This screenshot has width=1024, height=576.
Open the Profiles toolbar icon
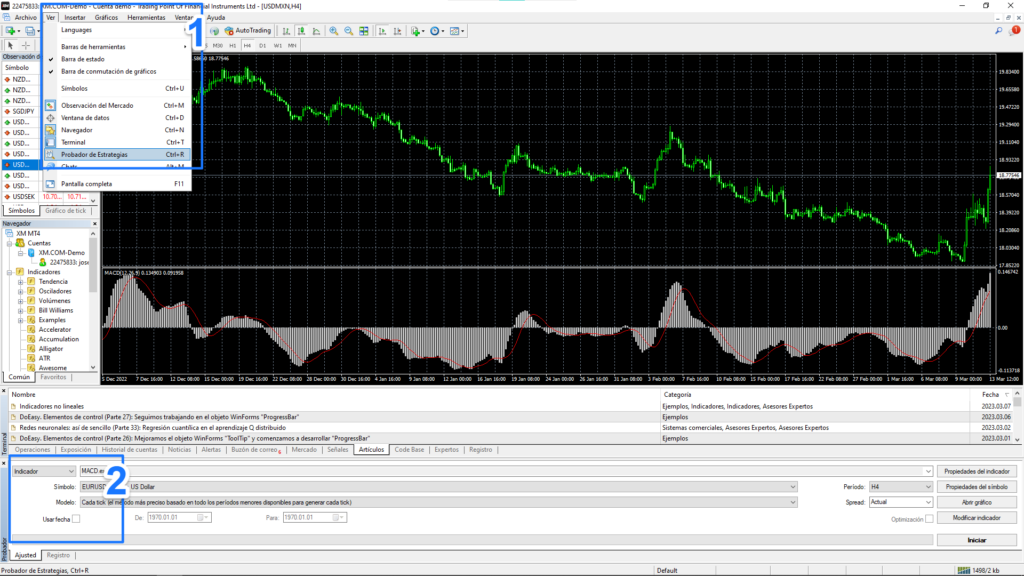pyautogui.click(x=30, y=31)
